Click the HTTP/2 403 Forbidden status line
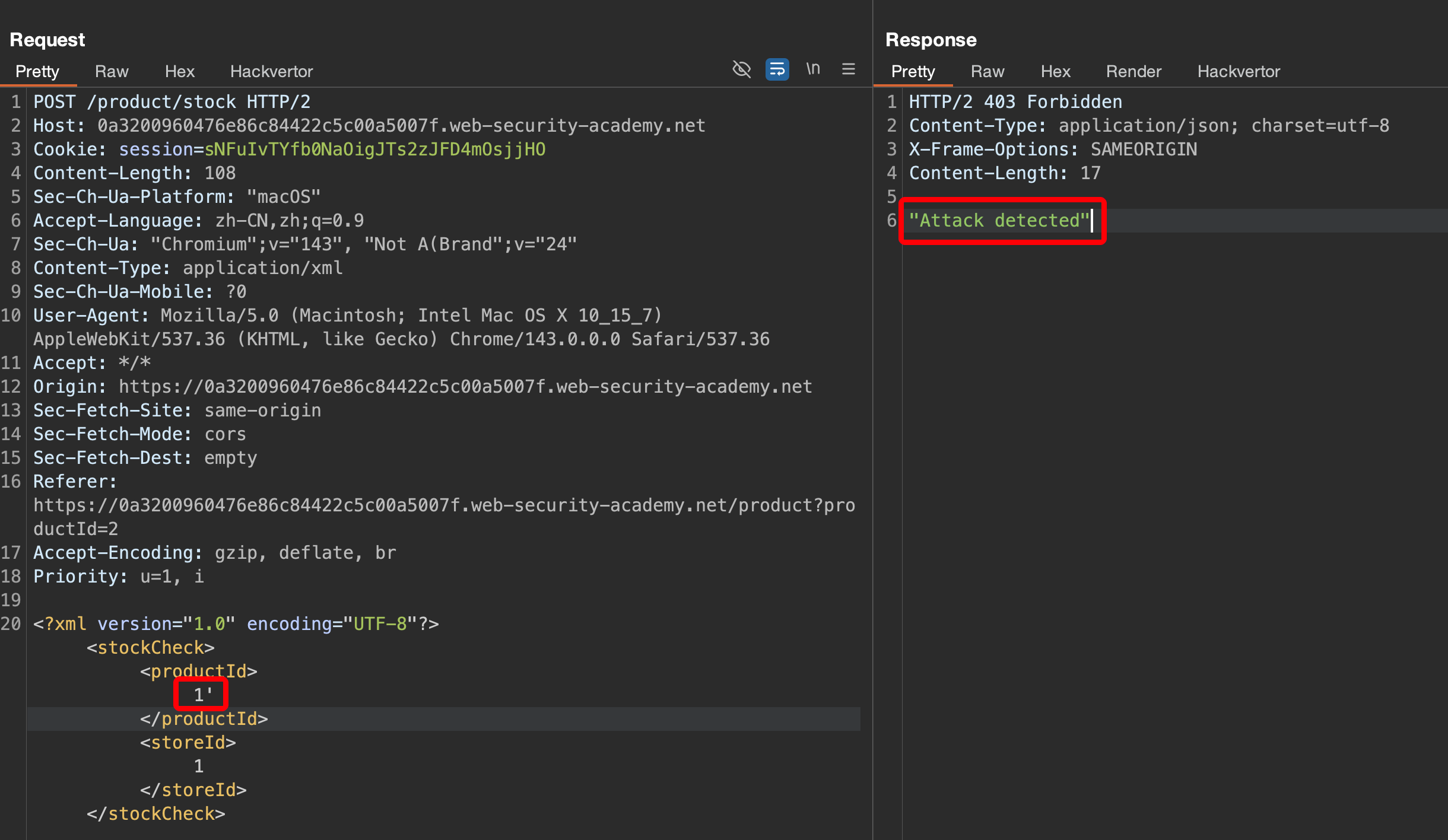Screen dimensions: 1448x840 click(x=1015, y=102)
